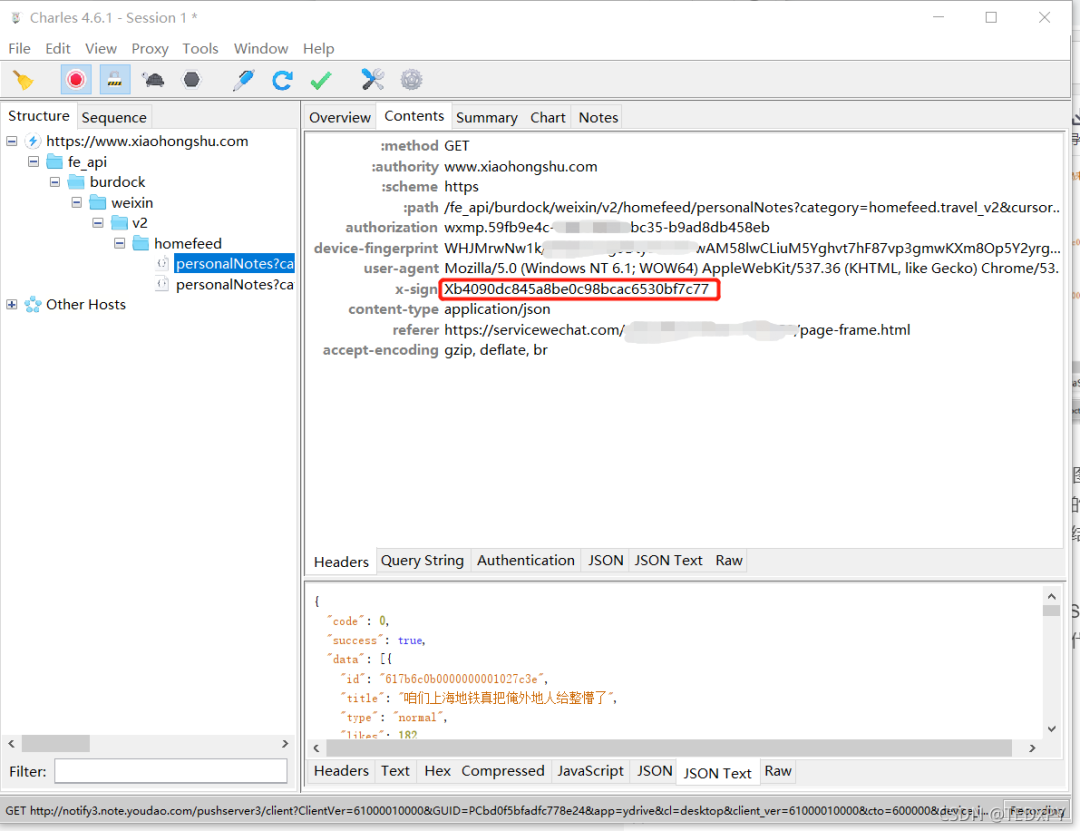Open the Tools menu
Image resolution: width=1080 pixels, height=831 pixels.
[200, 48]
